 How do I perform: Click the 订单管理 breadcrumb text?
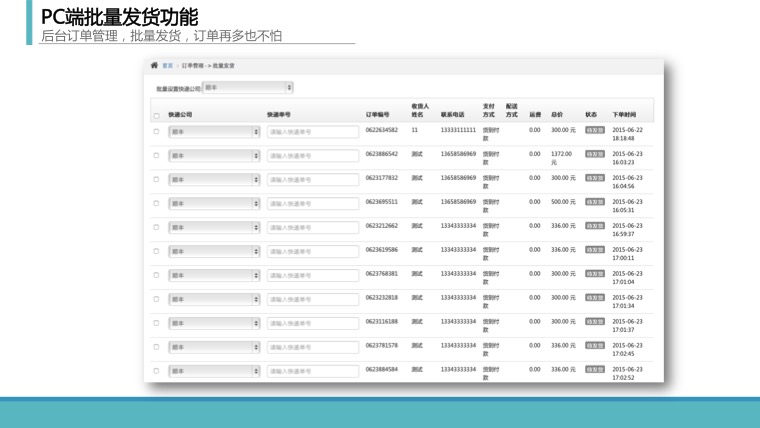click(192, 66)
